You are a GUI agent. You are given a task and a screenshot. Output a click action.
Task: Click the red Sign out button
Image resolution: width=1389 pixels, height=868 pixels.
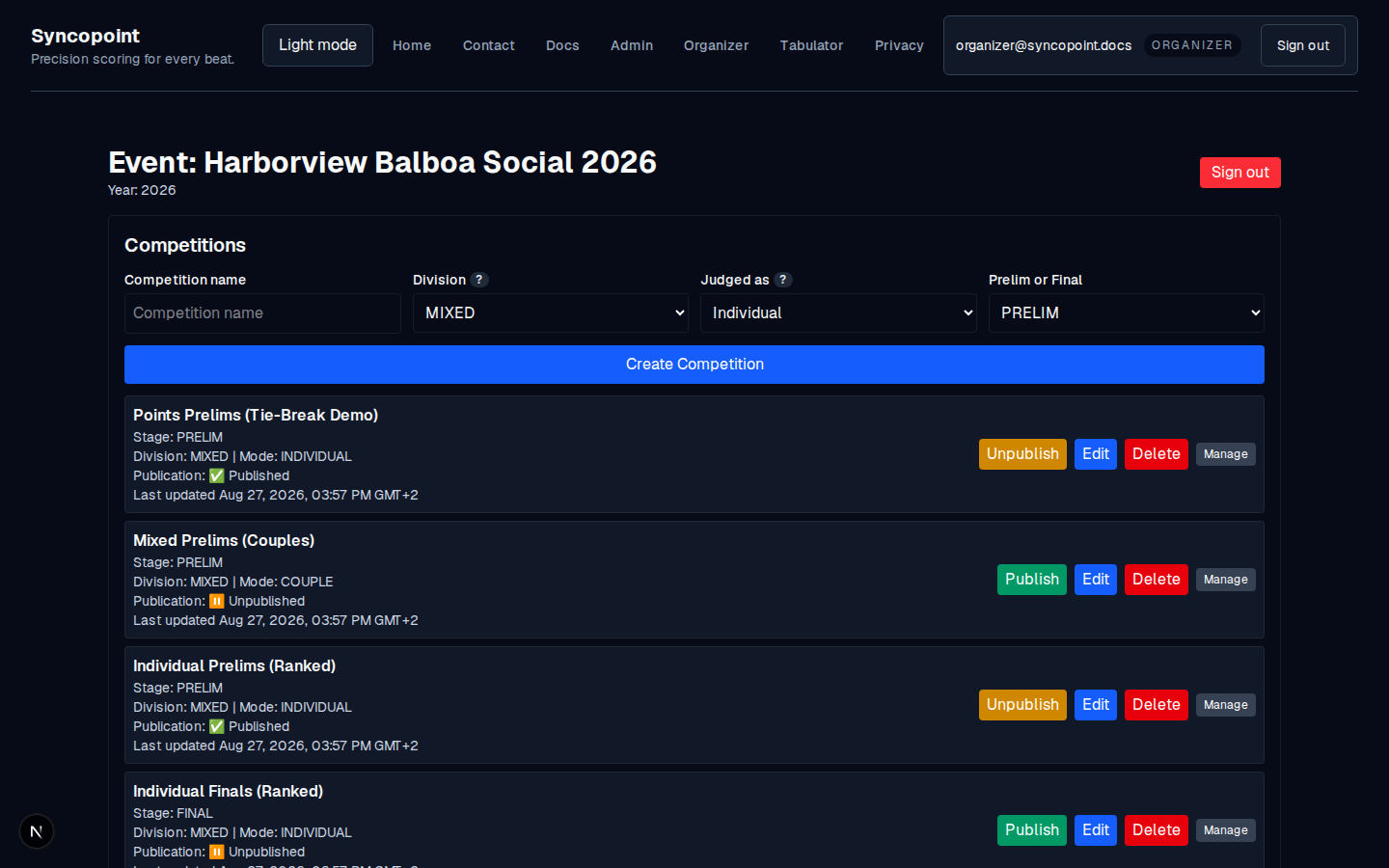point(1239,173)
